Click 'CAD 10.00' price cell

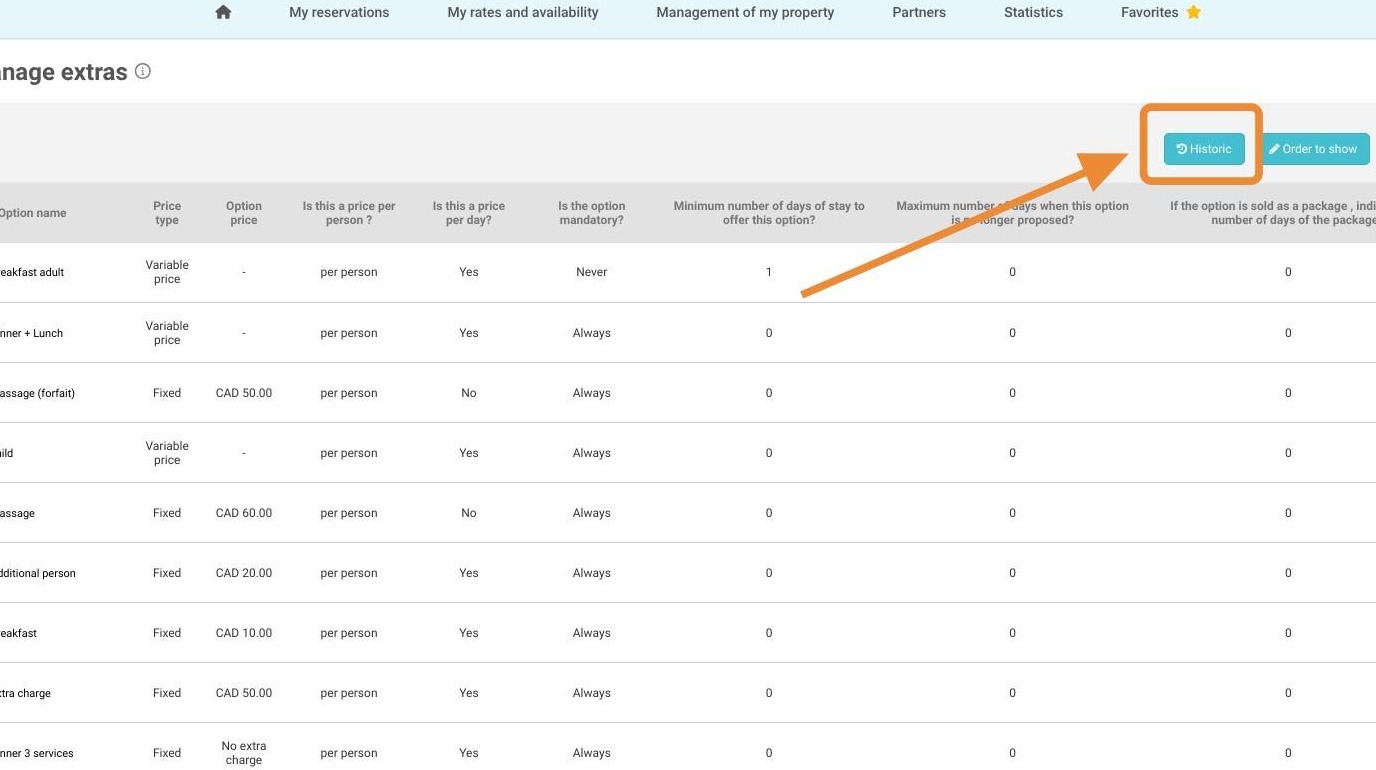(244, 633)
